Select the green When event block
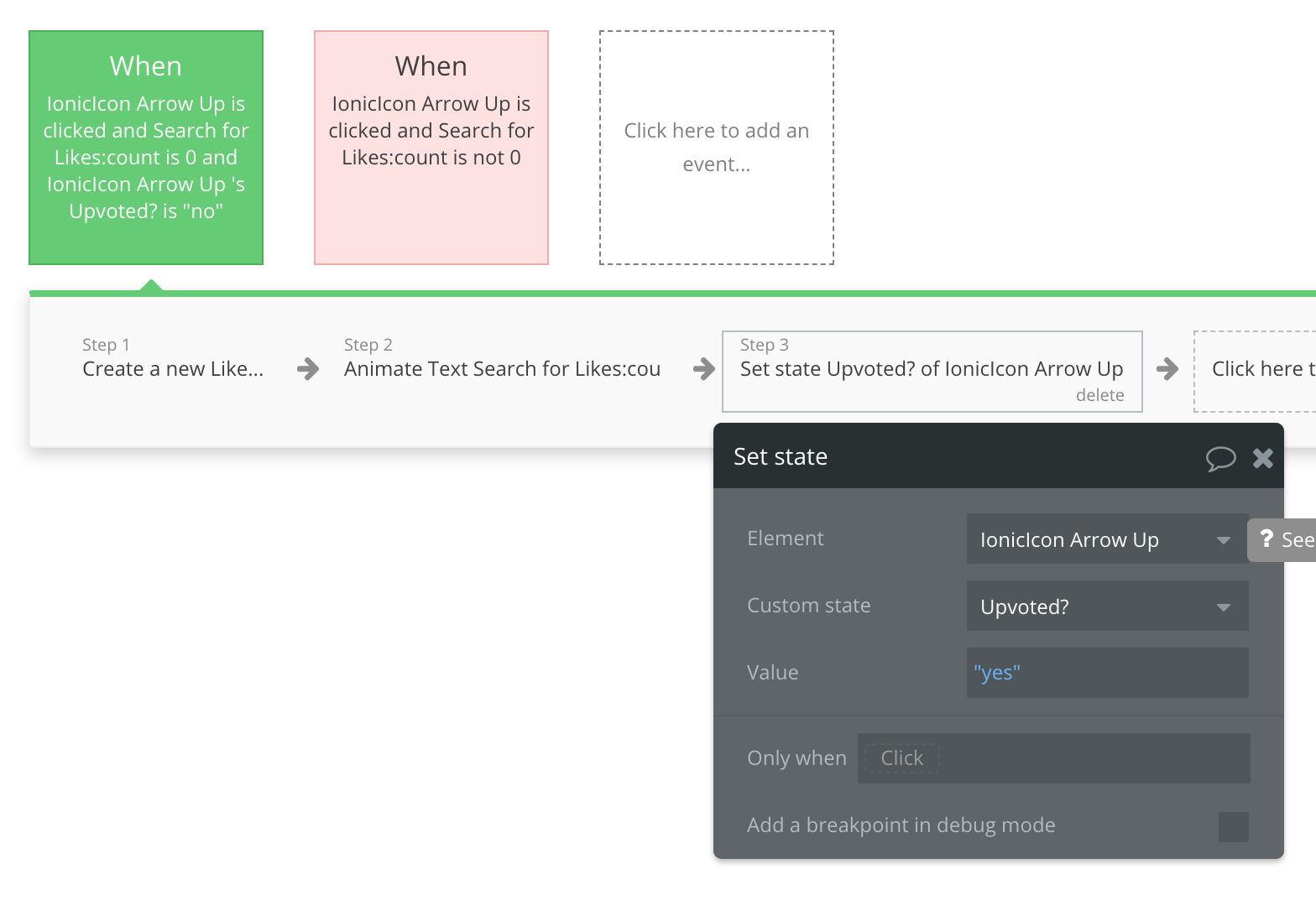The width and height of the screenshot is (1316, 916). (146, 148)
